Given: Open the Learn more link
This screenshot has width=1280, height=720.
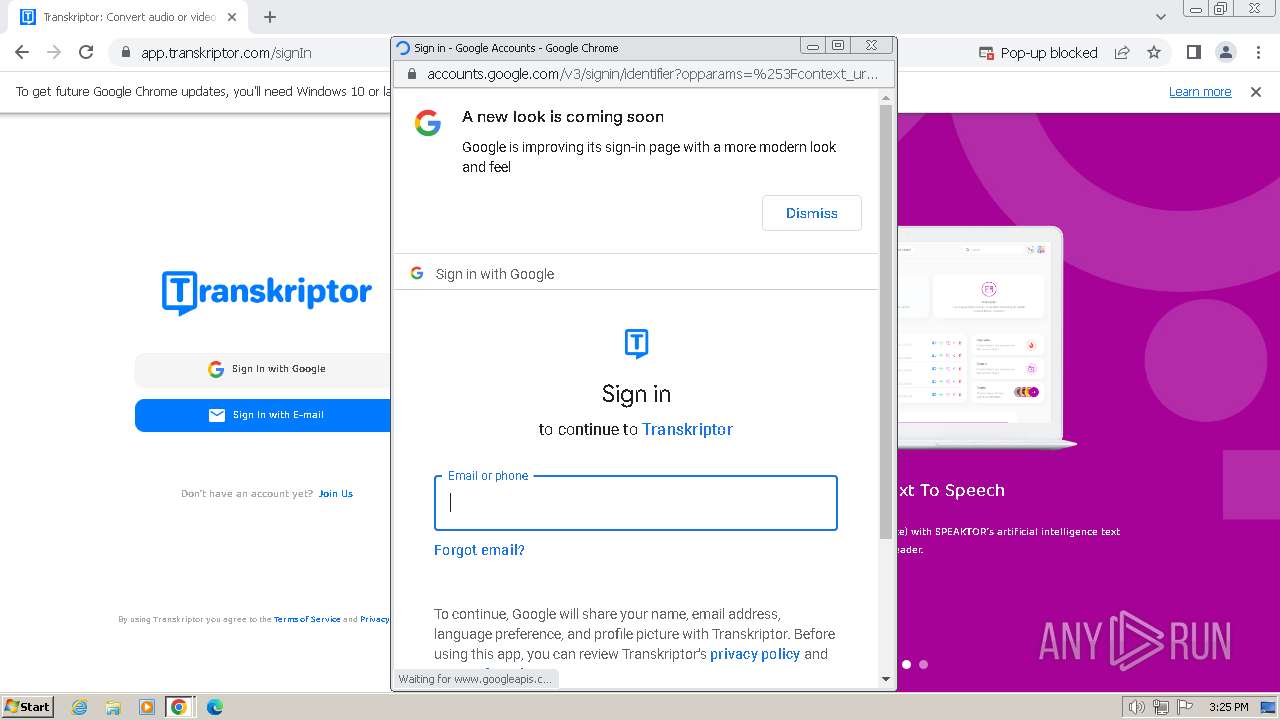Looking at the screenshot, I should [x=1200, y=92].
